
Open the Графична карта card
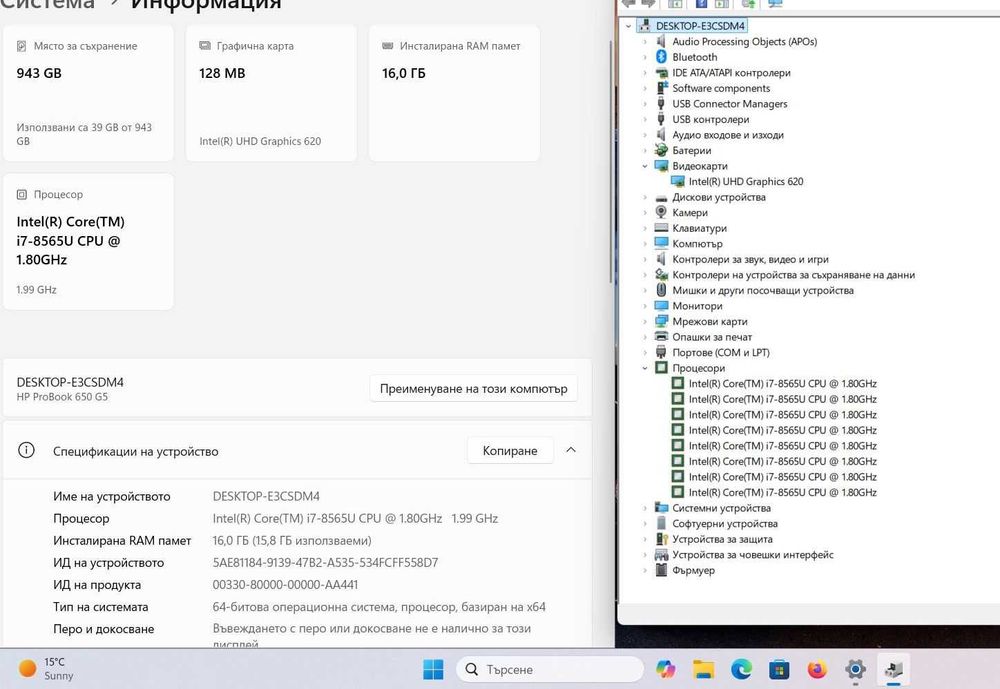point(271,93)
